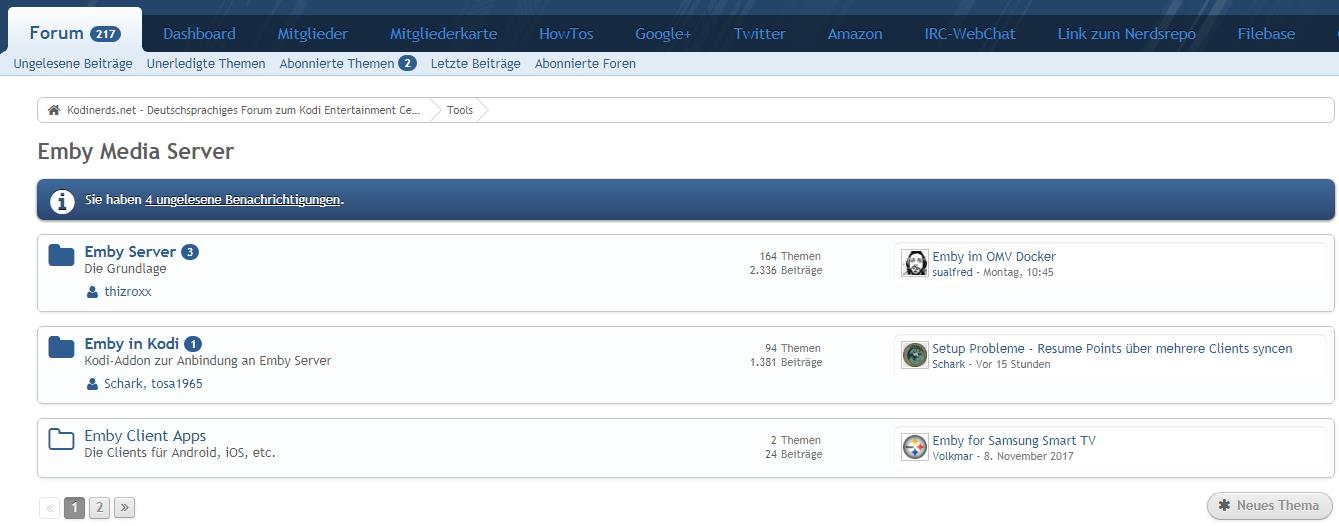Screen dimensions: 1339x526
Task: Open the avatar beside Setup Probleme post
Action: click(915, 355)
